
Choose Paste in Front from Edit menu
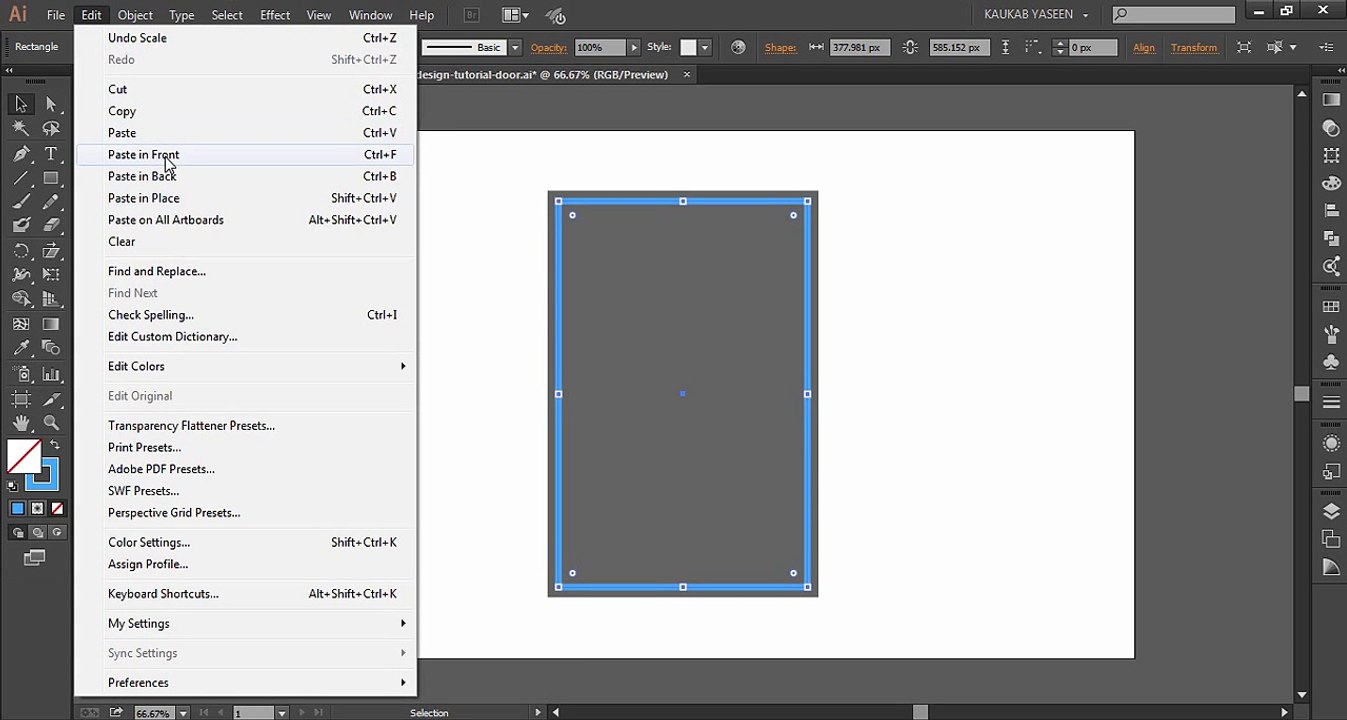pyautogui.click(x=245, y=154)
